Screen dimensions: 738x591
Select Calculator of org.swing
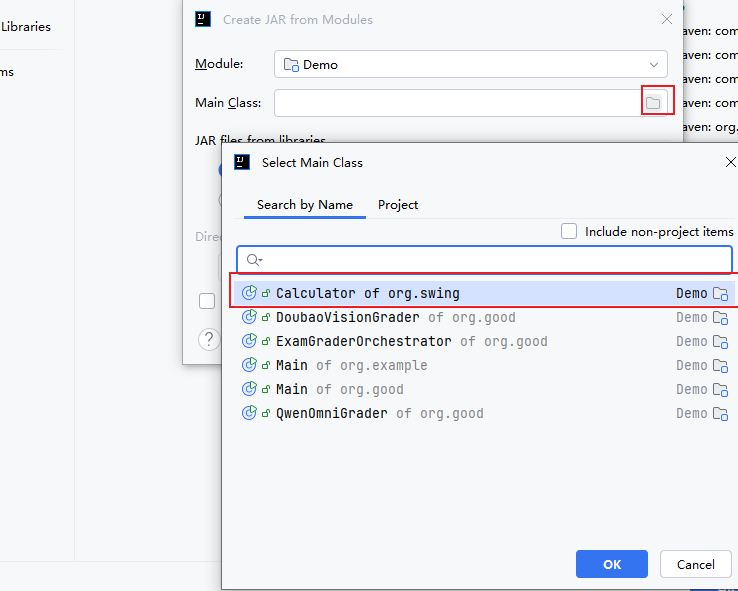point(484,293)
